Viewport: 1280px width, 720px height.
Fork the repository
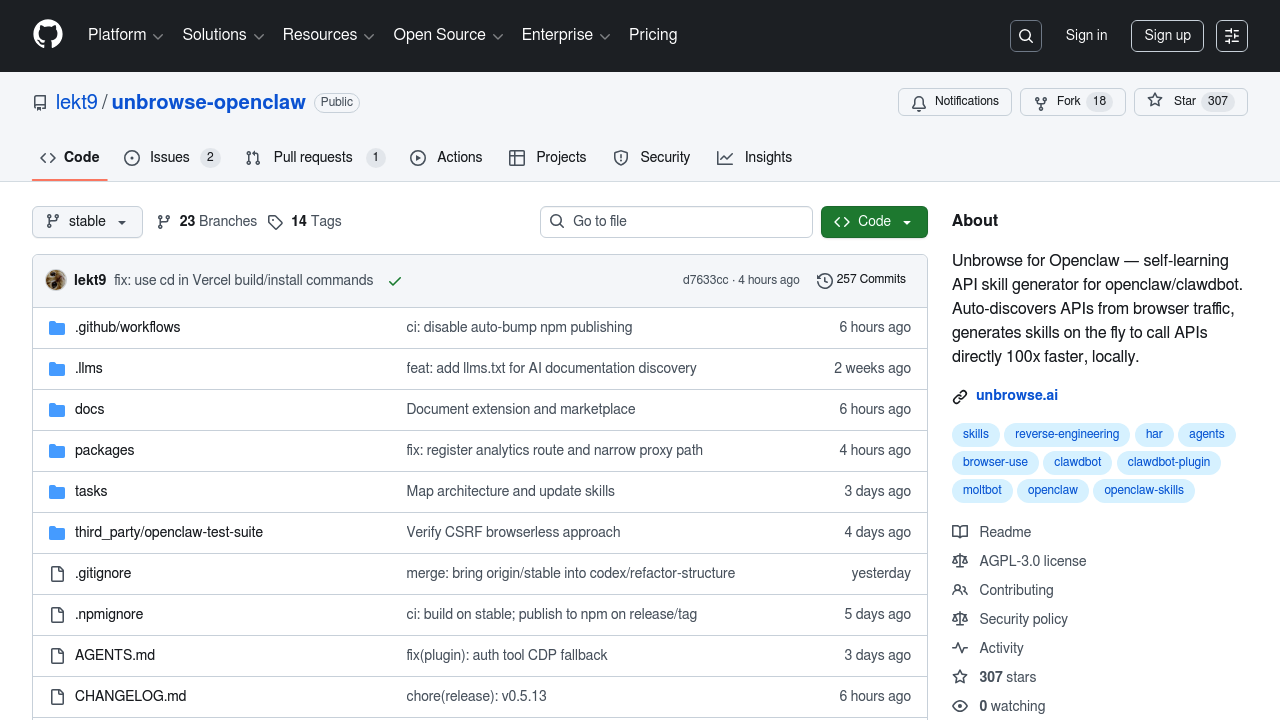tap(1072, 102)
